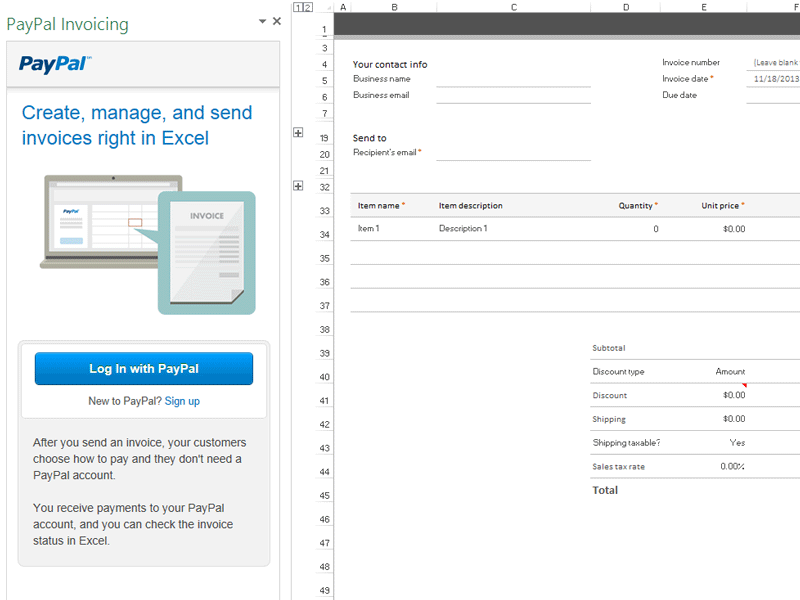Select the 'Item 1' cell
Image resolution: width=800 pixels, height=600 pixels.
click(393, 229)
